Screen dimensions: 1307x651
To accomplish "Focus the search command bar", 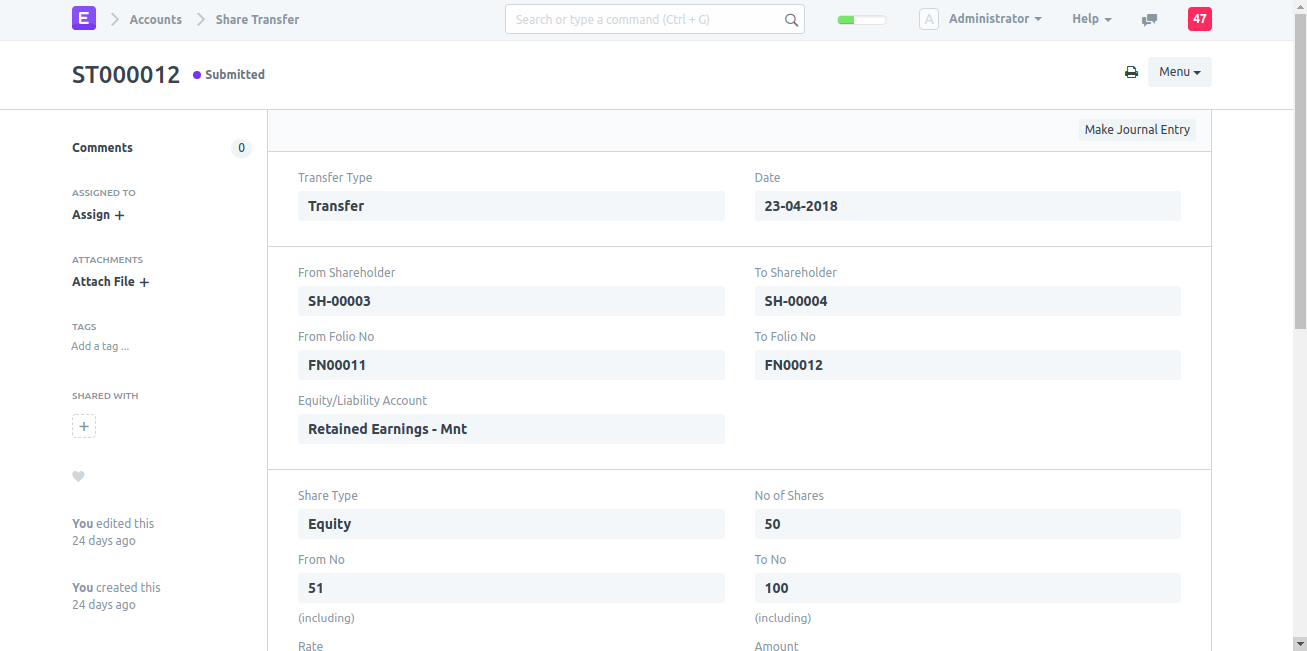I will tap(655, 19).
